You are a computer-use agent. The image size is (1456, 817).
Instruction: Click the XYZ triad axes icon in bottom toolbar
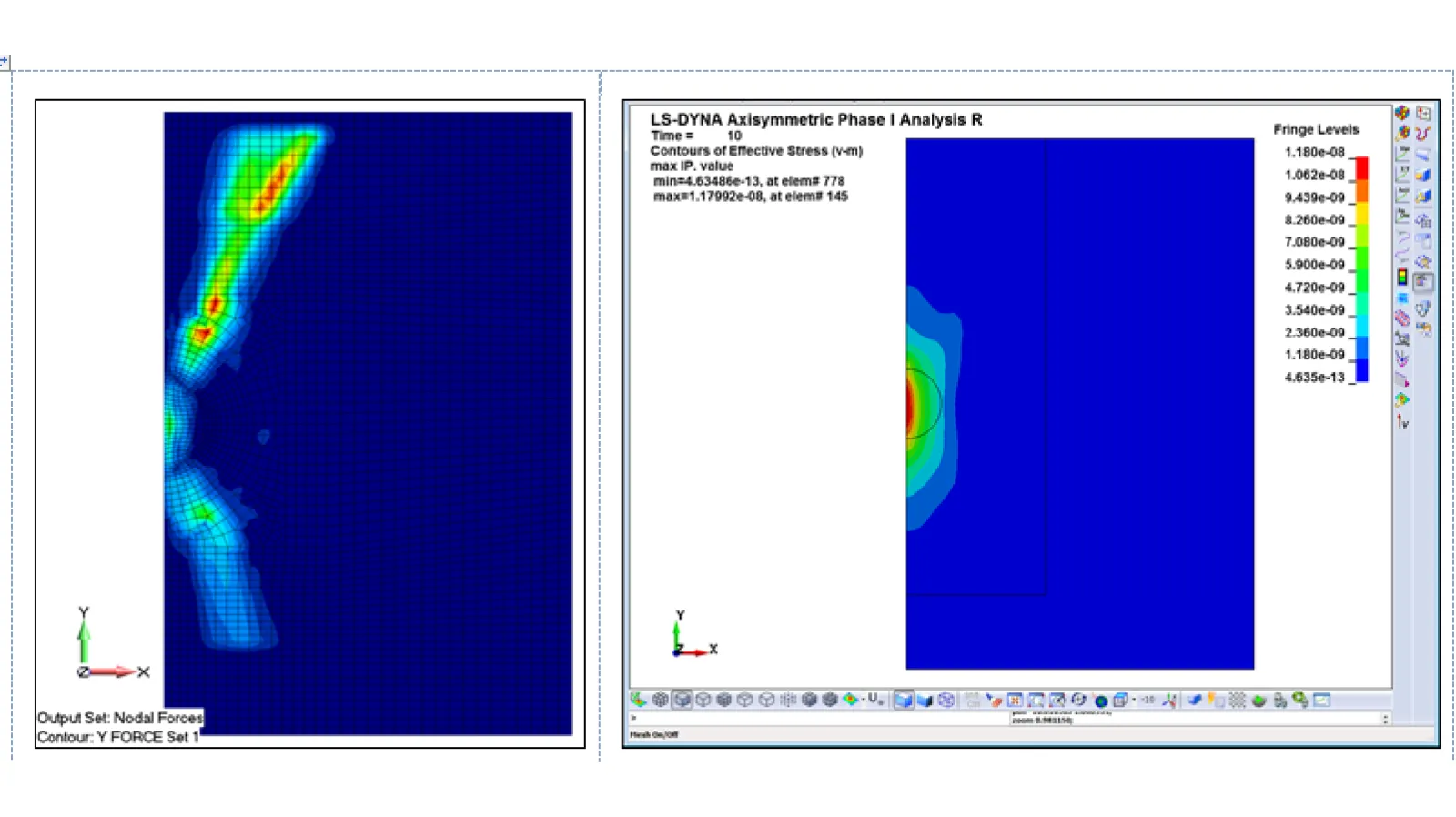(x=1169, y=700)
